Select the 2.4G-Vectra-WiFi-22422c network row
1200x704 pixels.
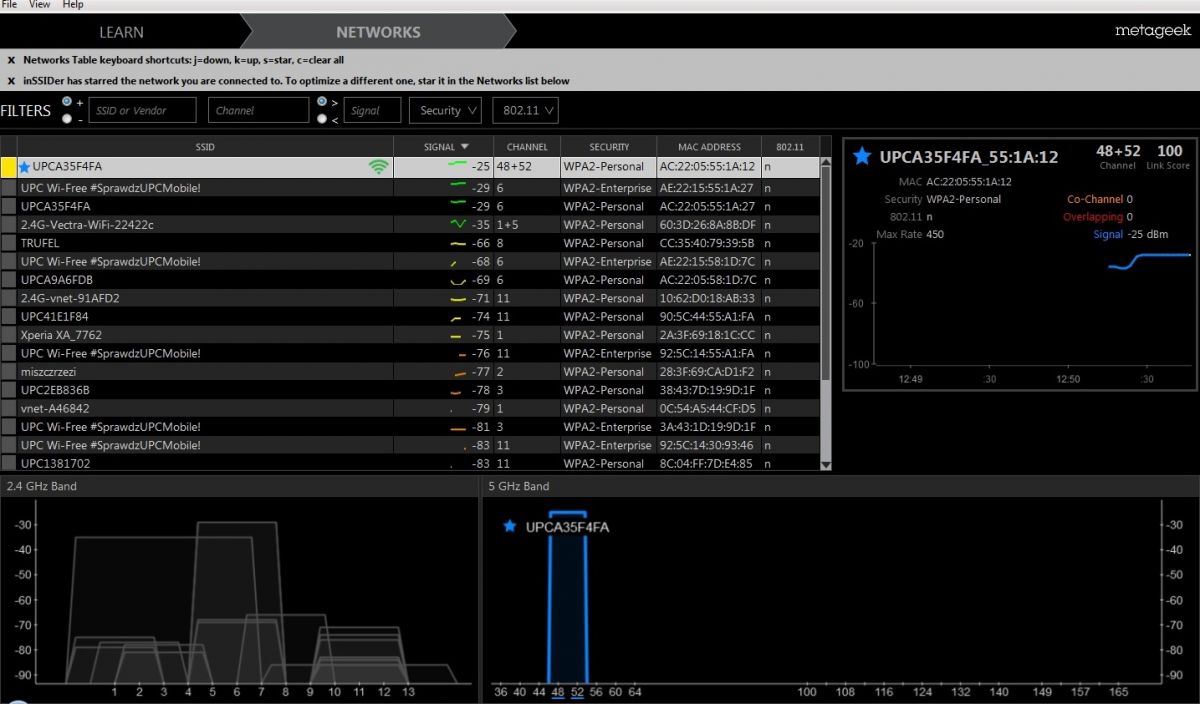pyautogui.click(x=410, y=225)
